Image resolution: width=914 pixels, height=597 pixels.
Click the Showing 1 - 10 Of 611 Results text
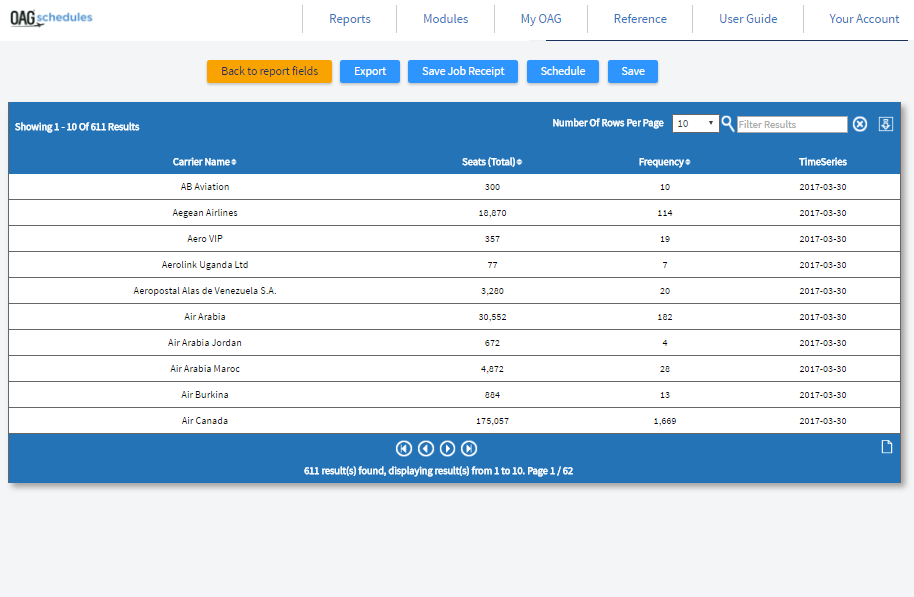tap(77, 127)
